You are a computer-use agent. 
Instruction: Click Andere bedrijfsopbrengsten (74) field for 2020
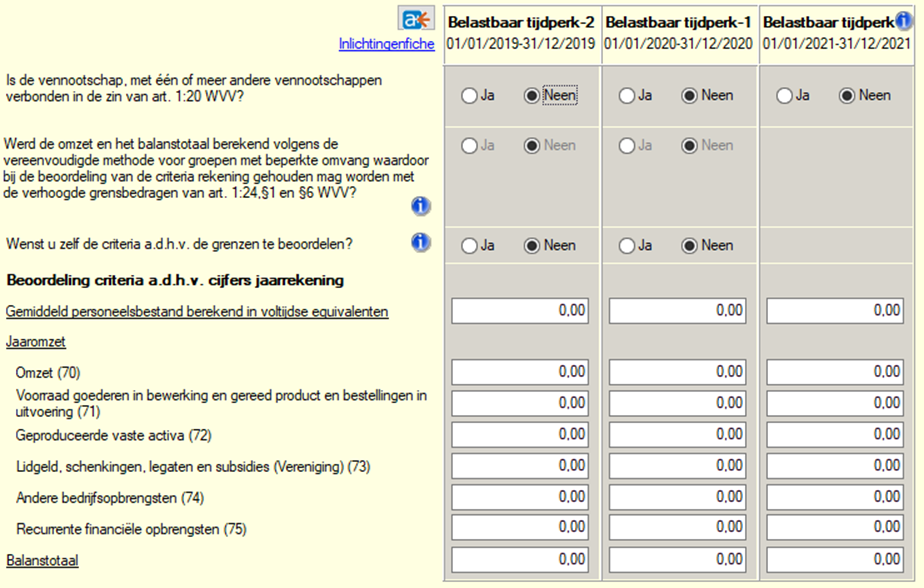(679, 496)
